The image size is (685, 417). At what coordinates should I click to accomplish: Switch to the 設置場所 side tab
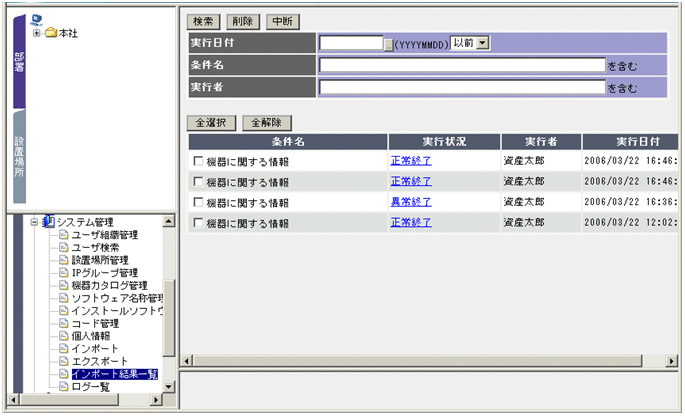(x=19, y=157)
